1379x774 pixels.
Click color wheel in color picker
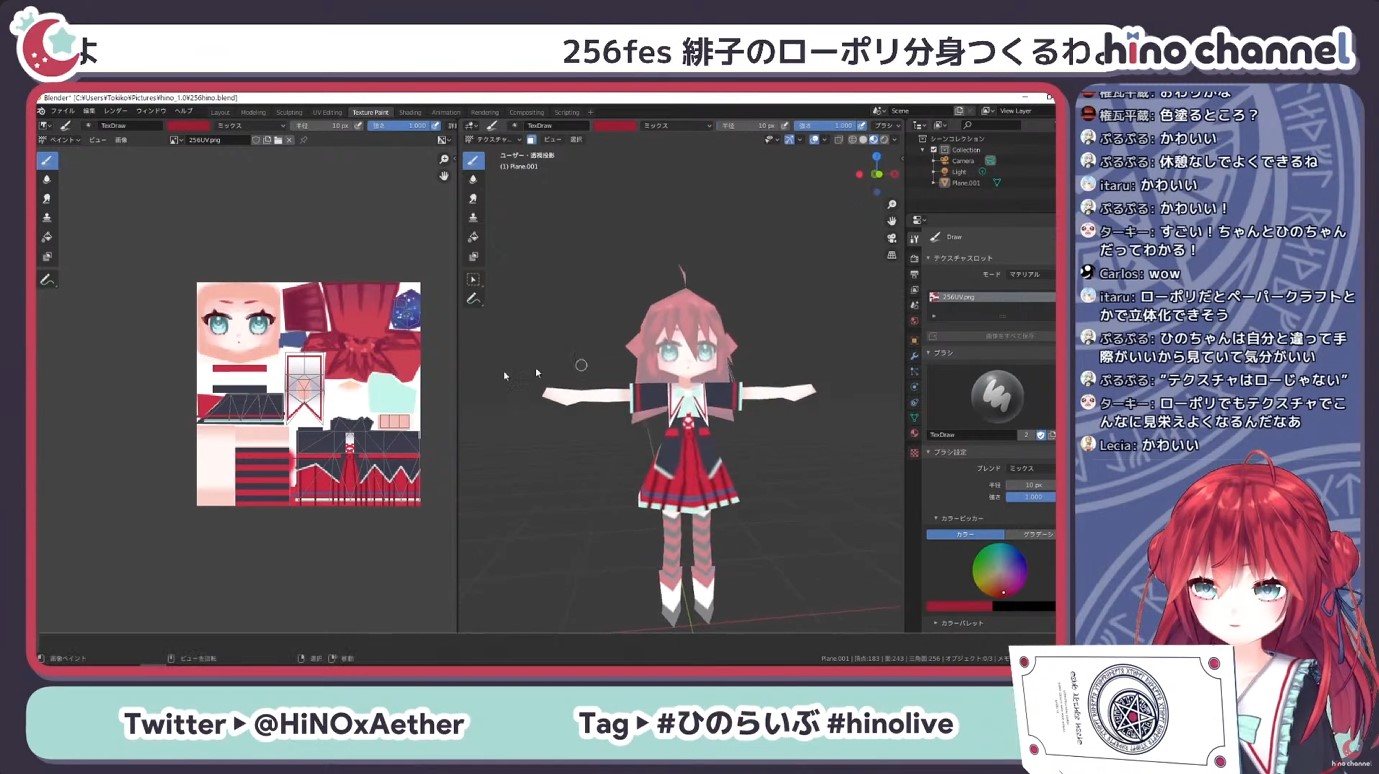[999, 570]
